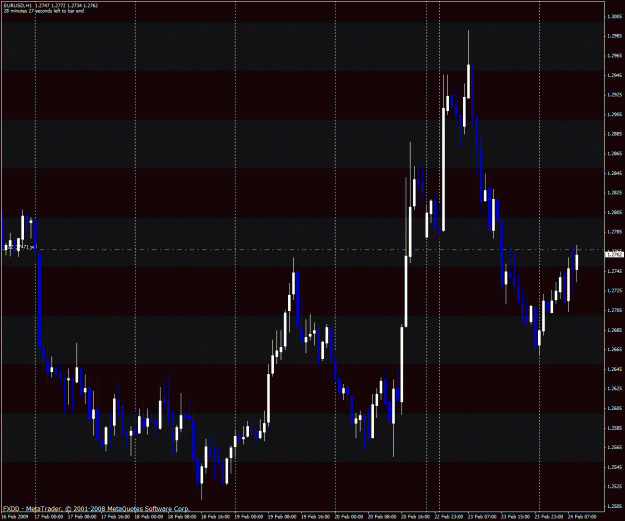The height and width of the screenshot is (521, 625).
Task: Click the 1.2705 price axis label
Action: tap(614, 310)
